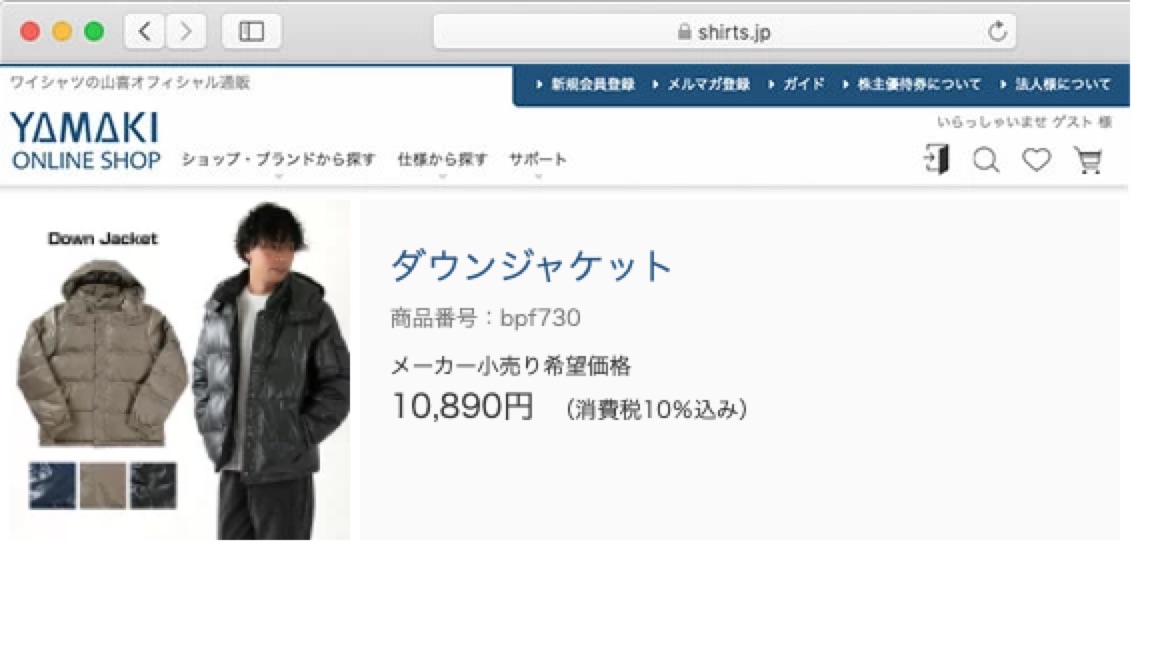Click the login door icon

click(937, 159)
